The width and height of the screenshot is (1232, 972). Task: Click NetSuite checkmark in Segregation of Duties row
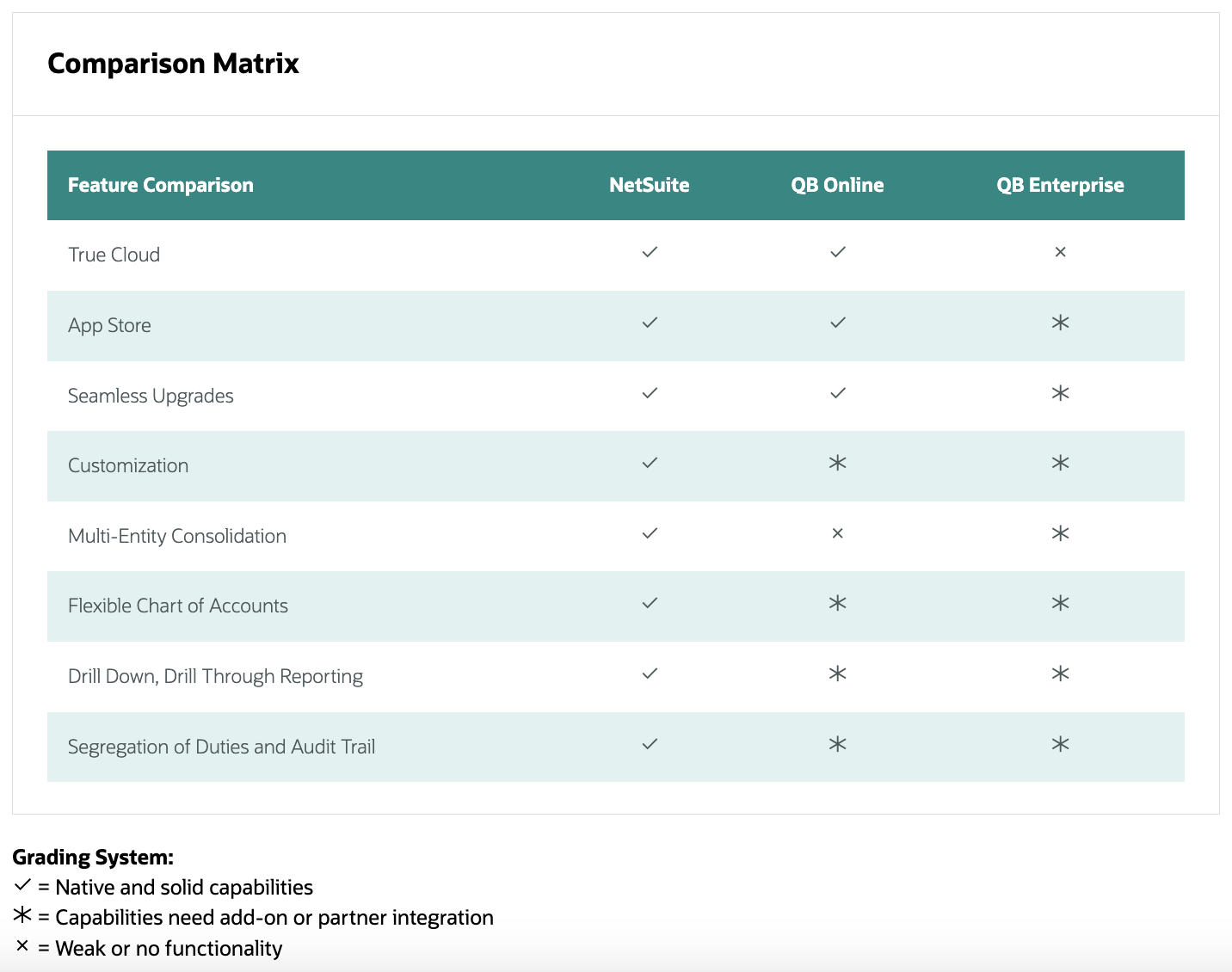650,744
